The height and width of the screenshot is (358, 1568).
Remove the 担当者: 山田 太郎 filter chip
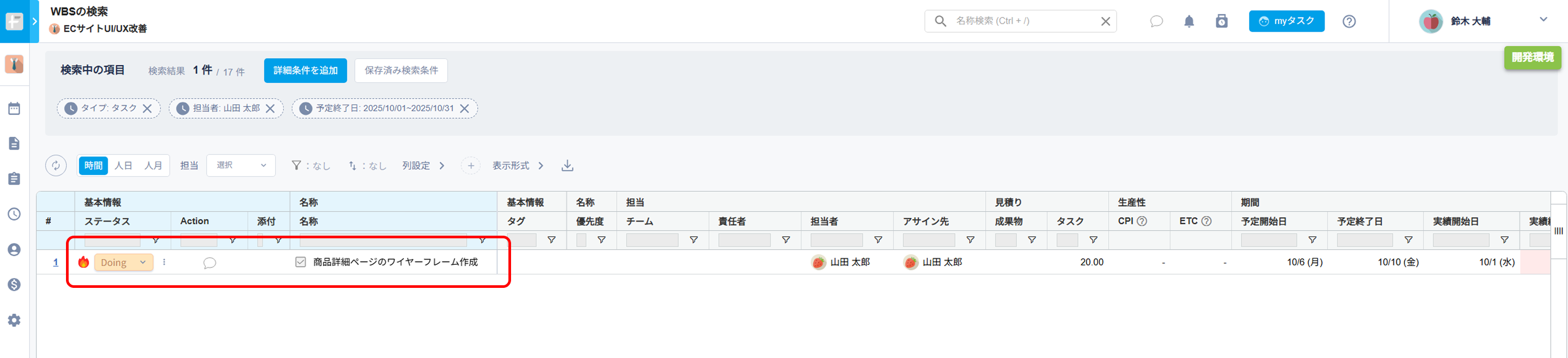click(x=270, y=108)
